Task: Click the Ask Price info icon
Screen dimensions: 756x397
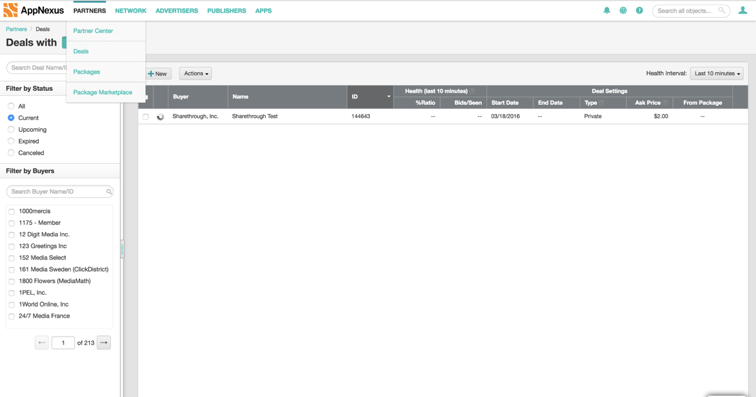Action: [x=665, y=103]
